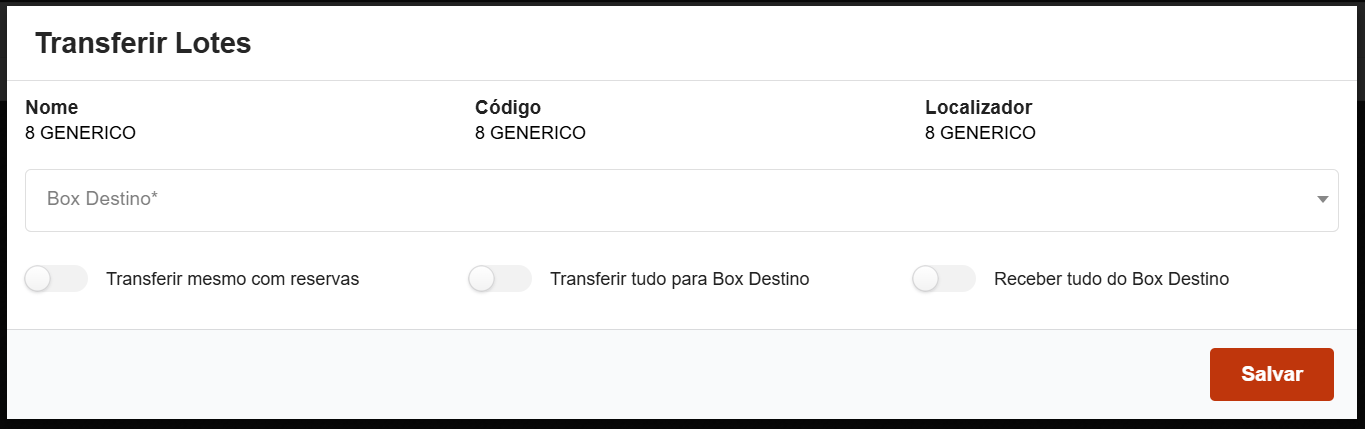
Task: Select the 8 GENERICO value under Localizador
Action: pos(980,132)
